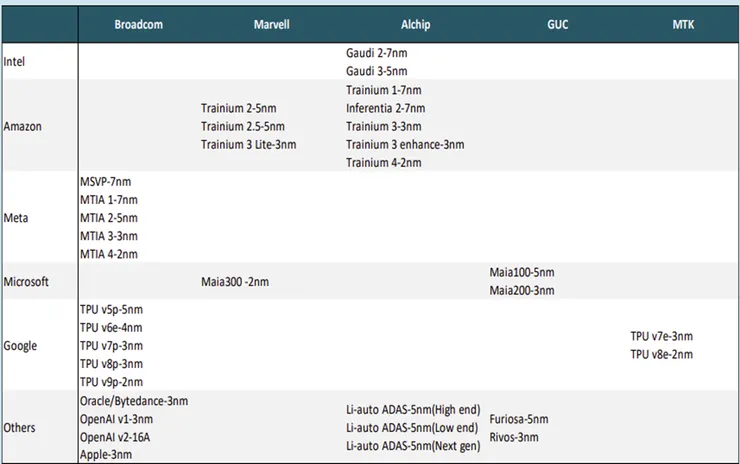This screenshot has width=740, height=464.
Task: Select the Marvell column header
Action: click(x=271, y=24)
